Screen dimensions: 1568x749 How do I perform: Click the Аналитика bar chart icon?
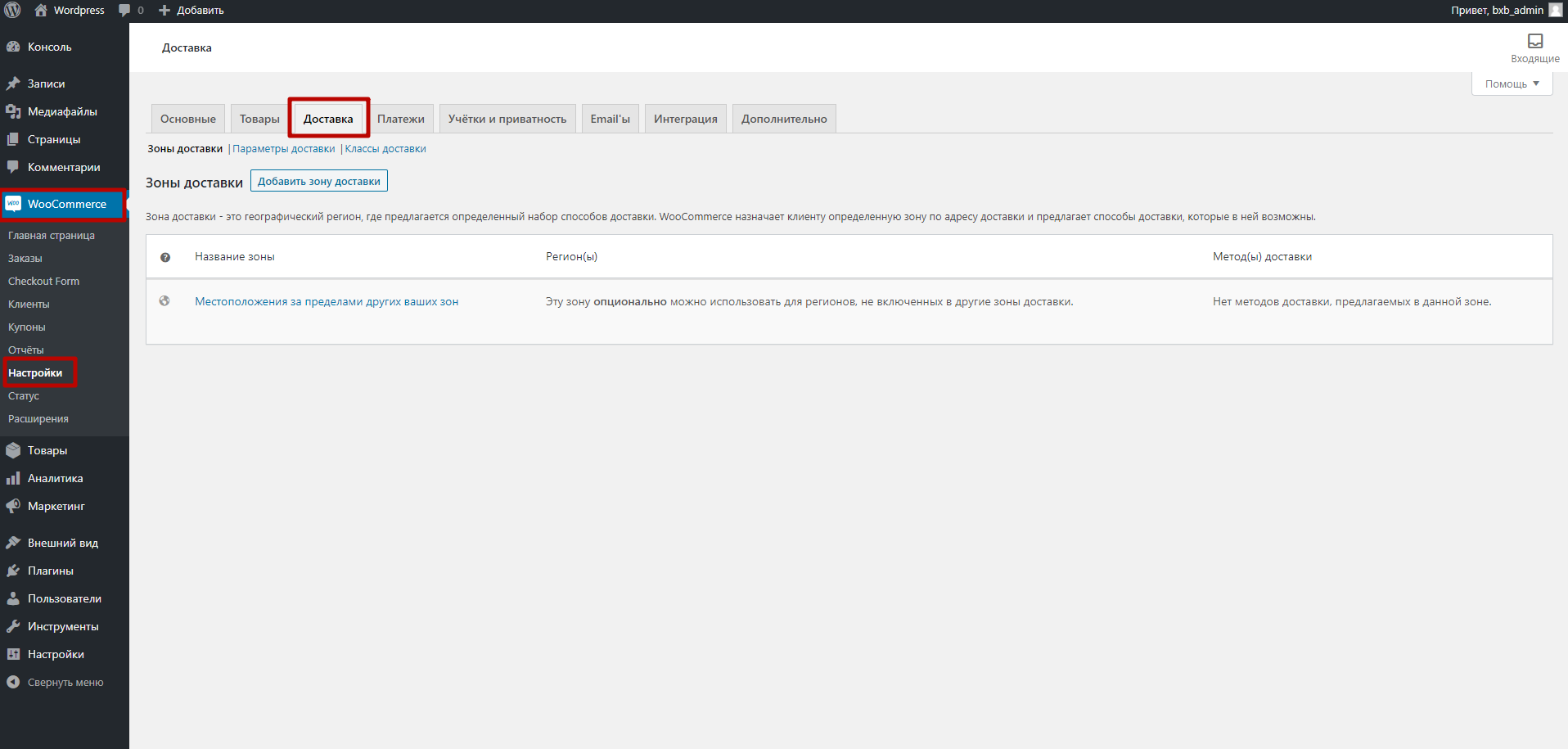[x=13, y=478]
